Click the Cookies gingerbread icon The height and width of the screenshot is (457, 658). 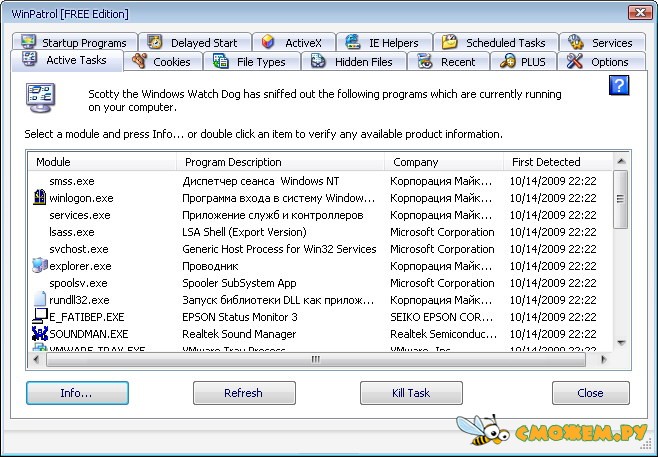(139, 61)
